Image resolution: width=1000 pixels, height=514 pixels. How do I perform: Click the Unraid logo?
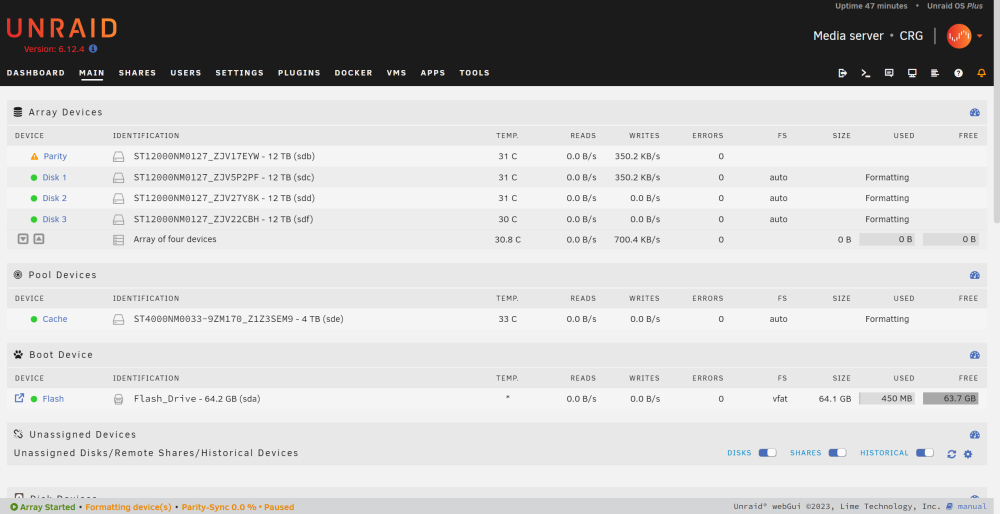pyautogui.click(x=62, y=28)
